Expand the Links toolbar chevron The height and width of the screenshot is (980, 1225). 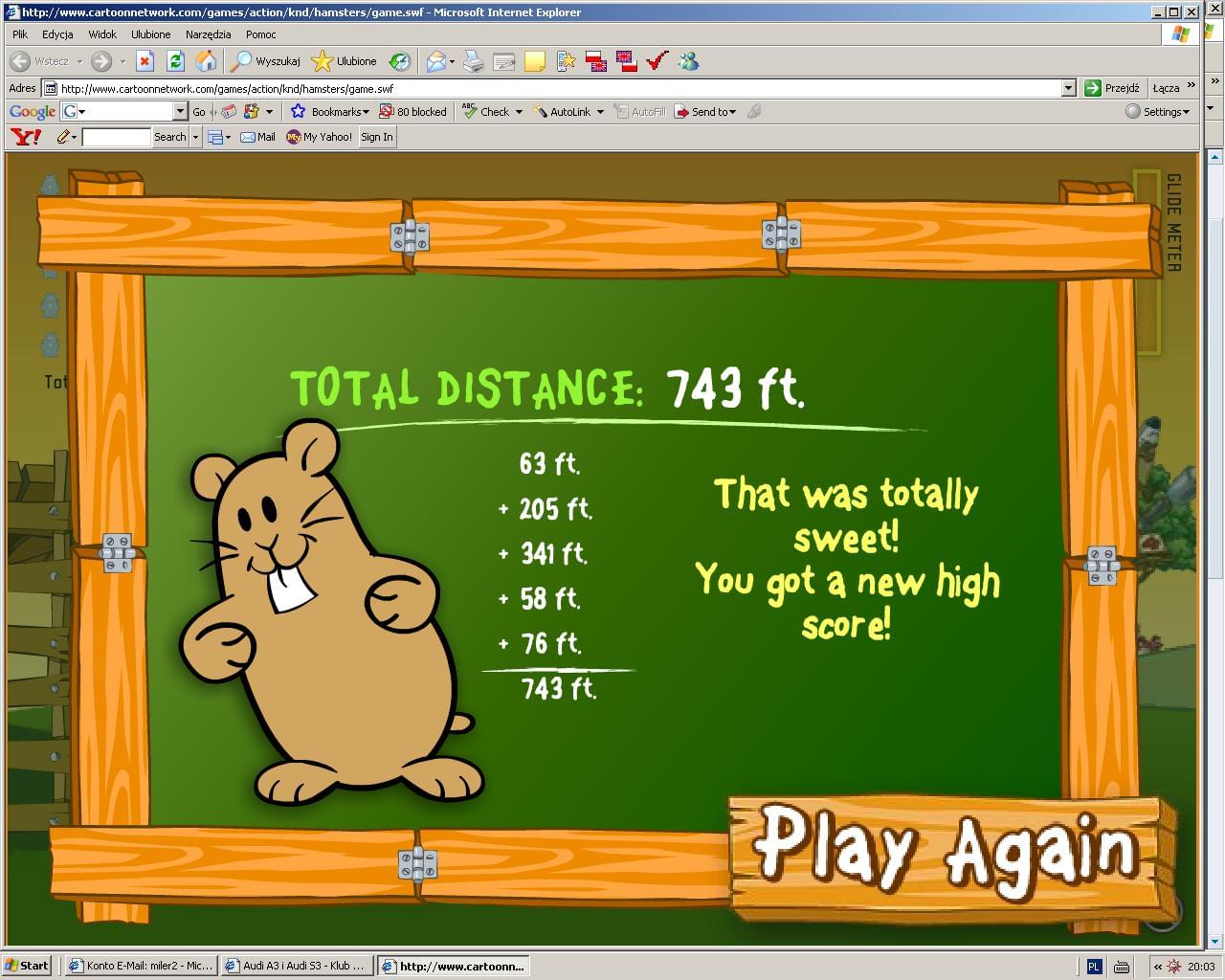1191,86
